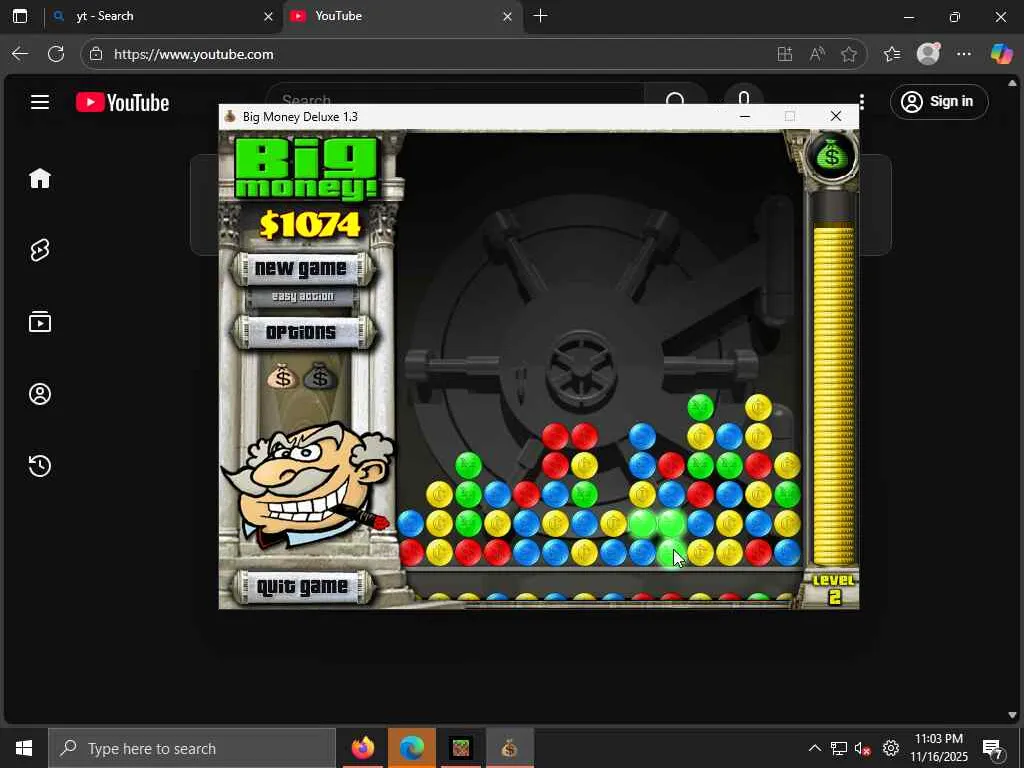The width and height of the screenshot is (1024, 768).
Task: Click the green dollar bag above coin meter
Action: [x=831, y=156]
